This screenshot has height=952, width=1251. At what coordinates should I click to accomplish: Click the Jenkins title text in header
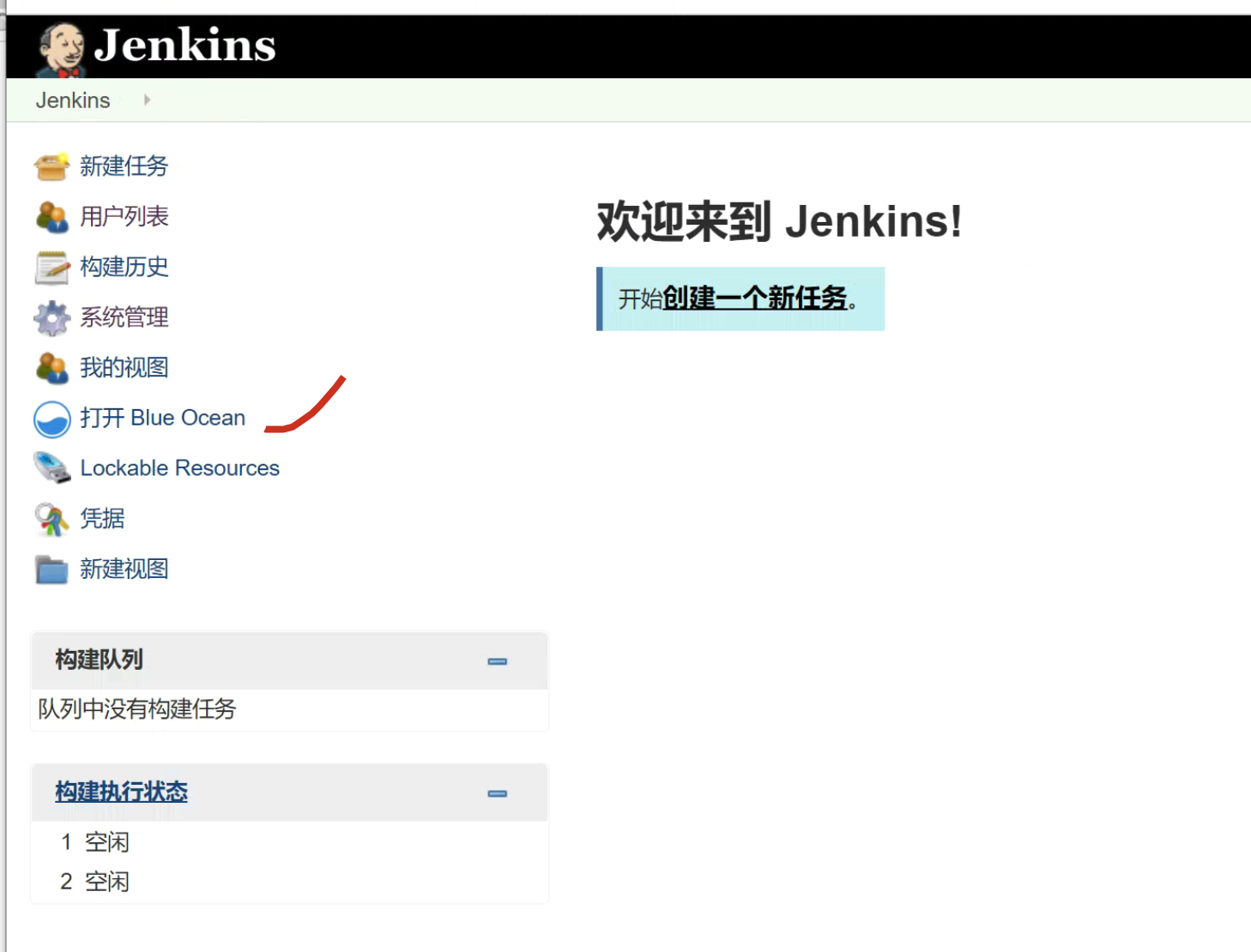(x=184, y=45)
